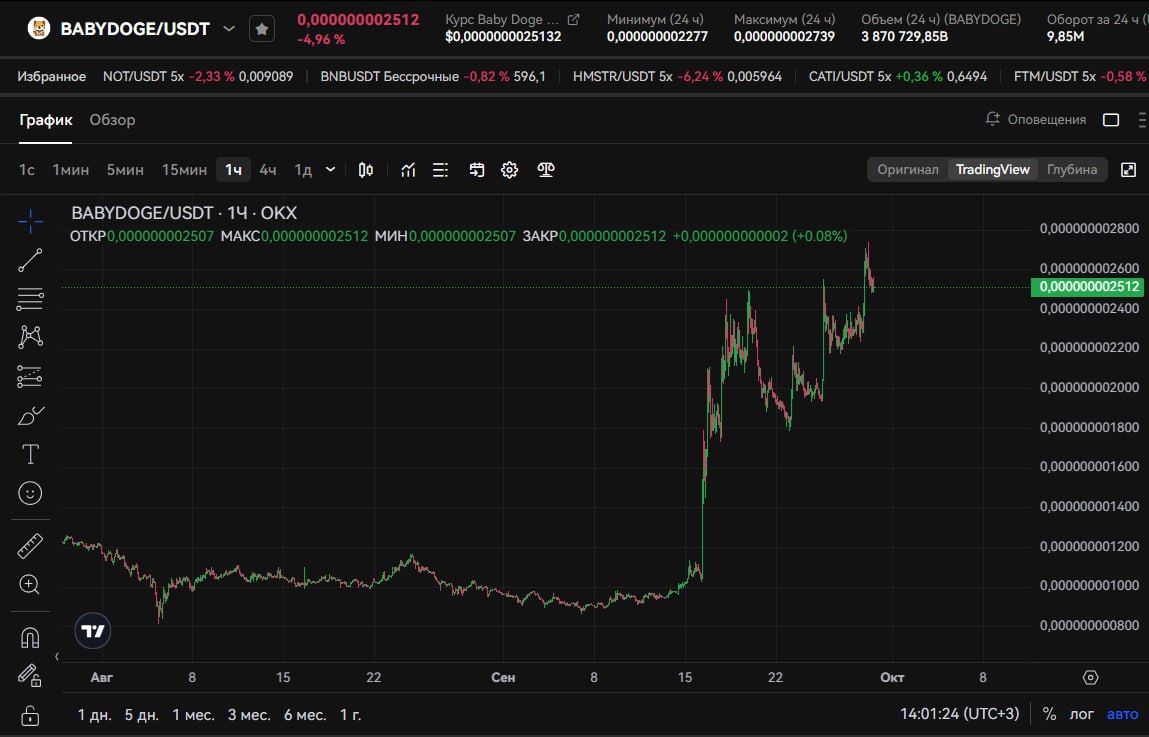The height and width of the screenshot is (737, 1149).
Task: Select the crosshair cursor tool
Action: [30, 221]
